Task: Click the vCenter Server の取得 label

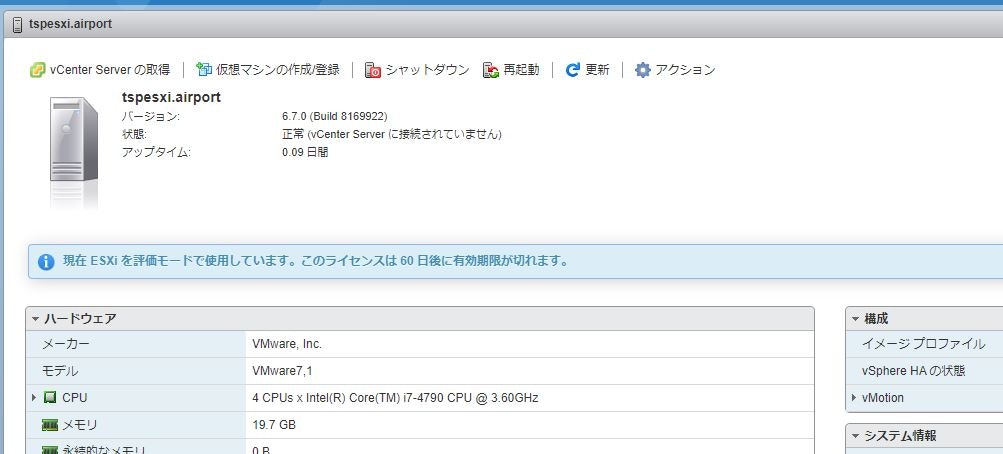Action: coord(110,70)
